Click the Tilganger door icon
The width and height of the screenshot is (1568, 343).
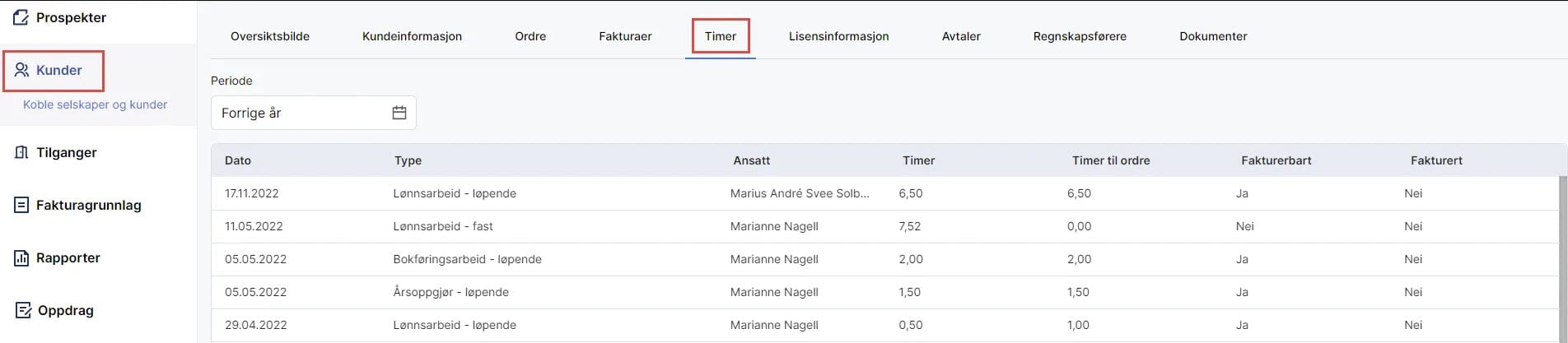click(22, 152)
